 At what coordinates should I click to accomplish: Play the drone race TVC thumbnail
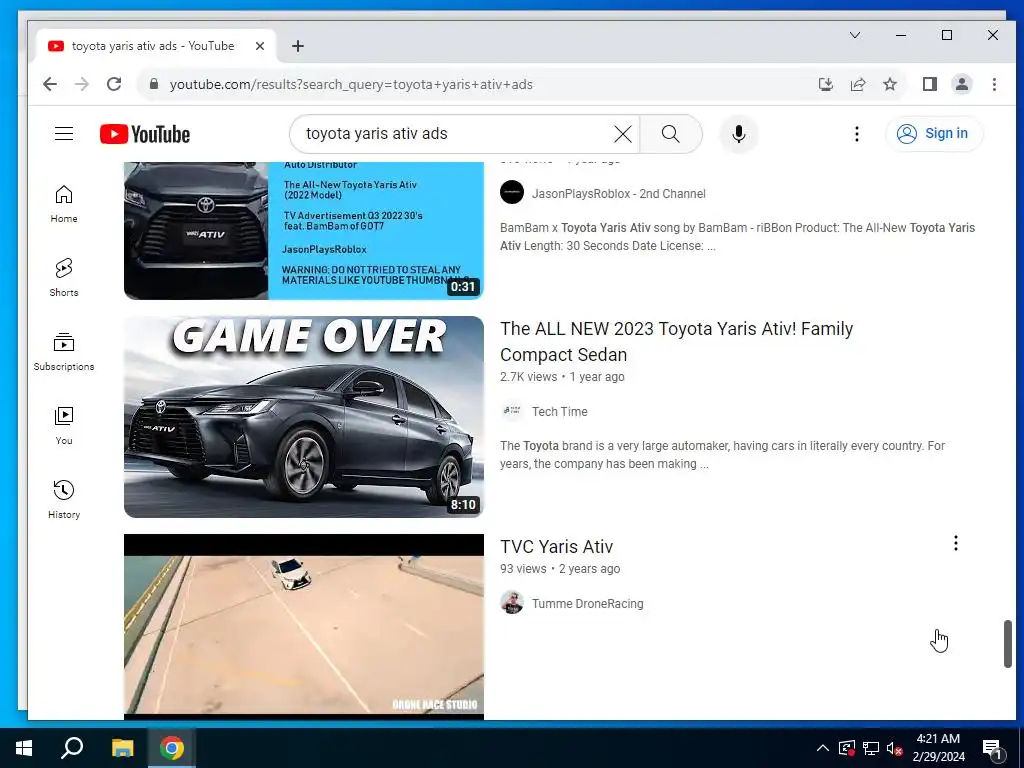[x=304, y=626]
